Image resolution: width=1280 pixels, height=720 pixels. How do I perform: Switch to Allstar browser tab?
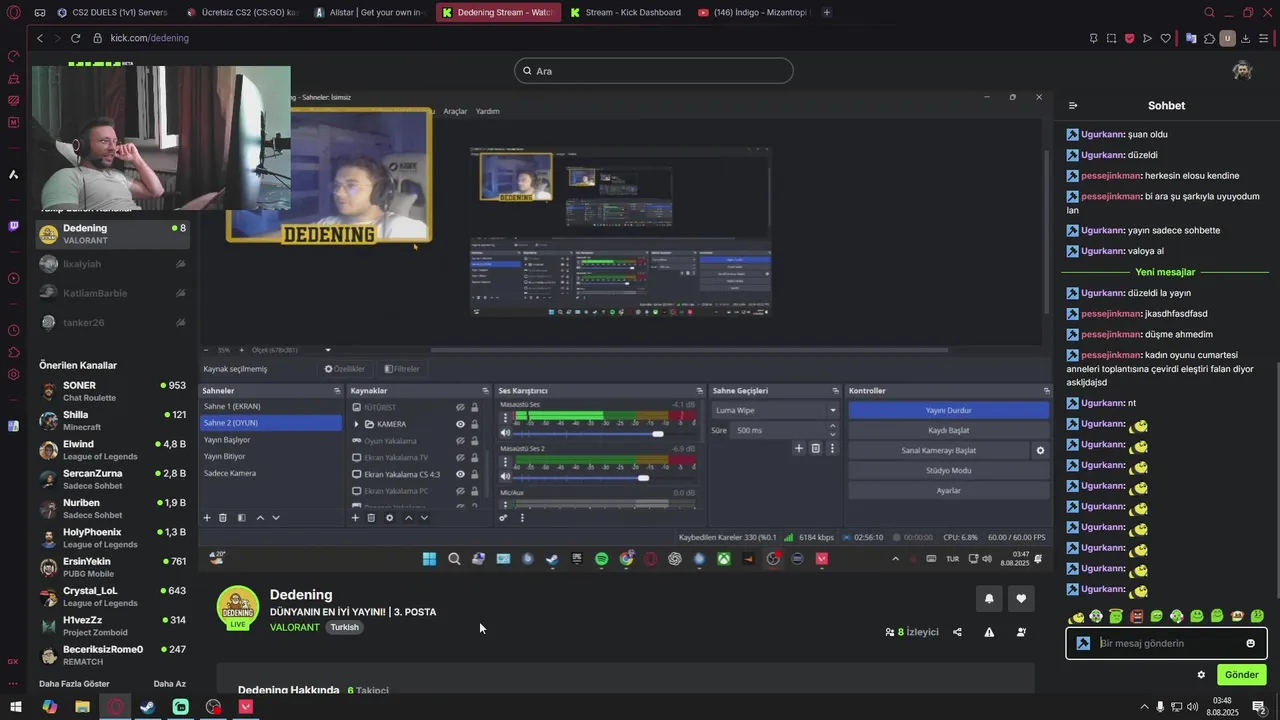coord(369,13)
